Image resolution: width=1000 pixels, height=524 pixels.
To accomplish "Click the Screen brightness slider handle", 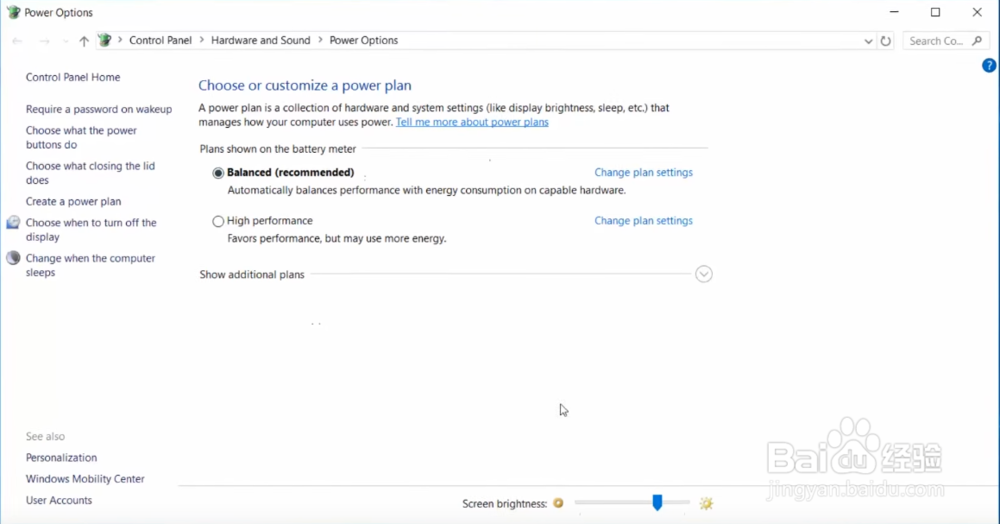I will [x=657, y=502].
